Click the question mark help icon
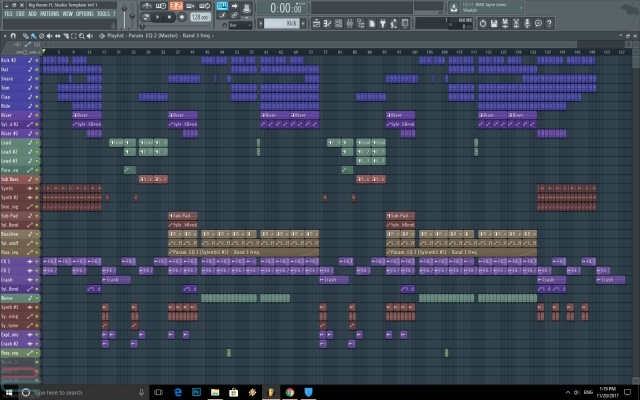 coord(549,24)
